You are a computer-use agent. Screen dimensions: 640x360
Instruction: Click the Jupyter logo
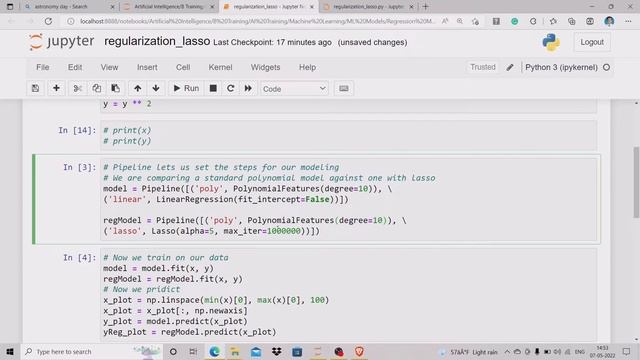[62, 42]
